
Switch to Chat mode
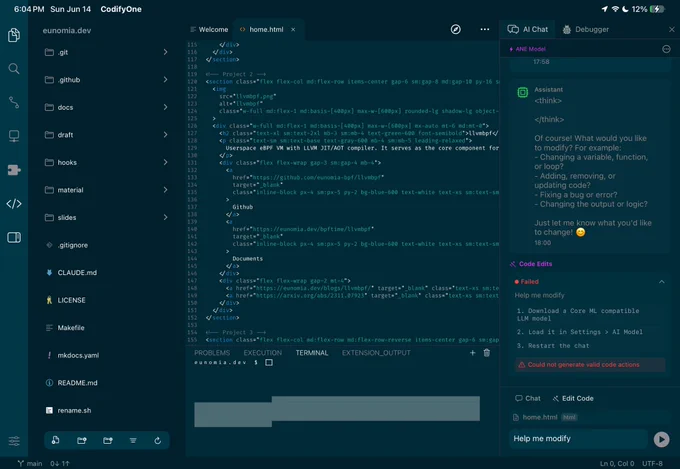pyautogui.click(x=528, y=398)
